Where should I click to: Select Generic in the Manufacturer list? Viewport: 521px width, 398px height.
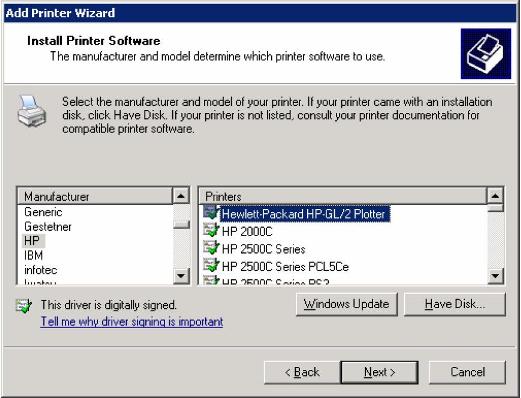point(43,212)
